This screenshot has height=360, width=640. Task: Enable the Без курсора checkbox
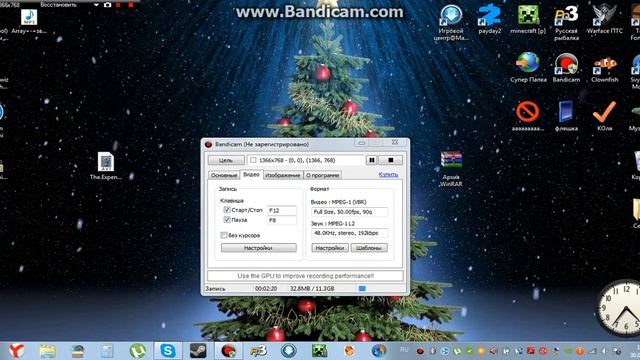(x=224, y=235)
